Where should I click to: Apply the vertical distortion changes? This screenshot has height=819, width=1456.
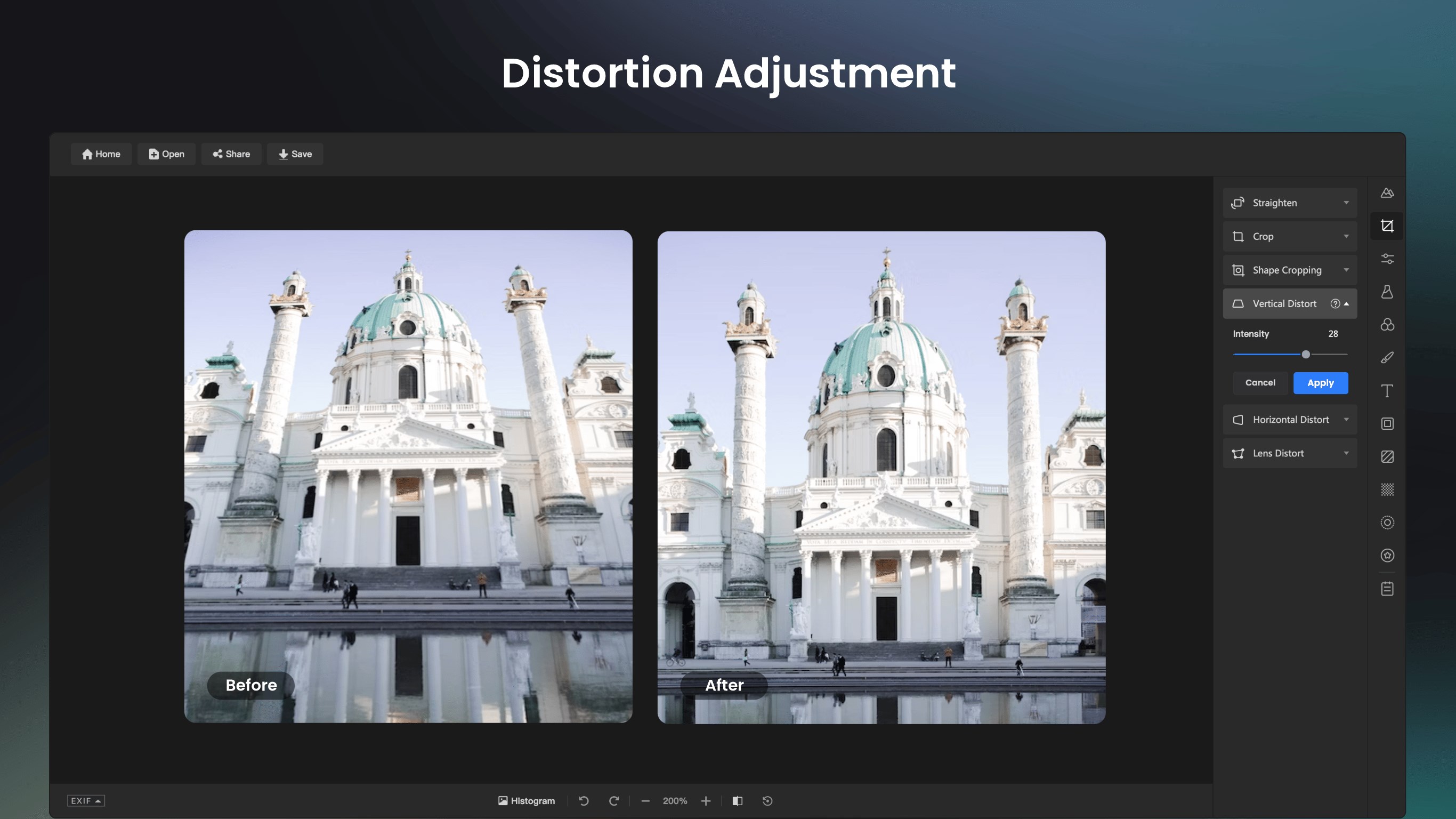[x=1320, y=383]
